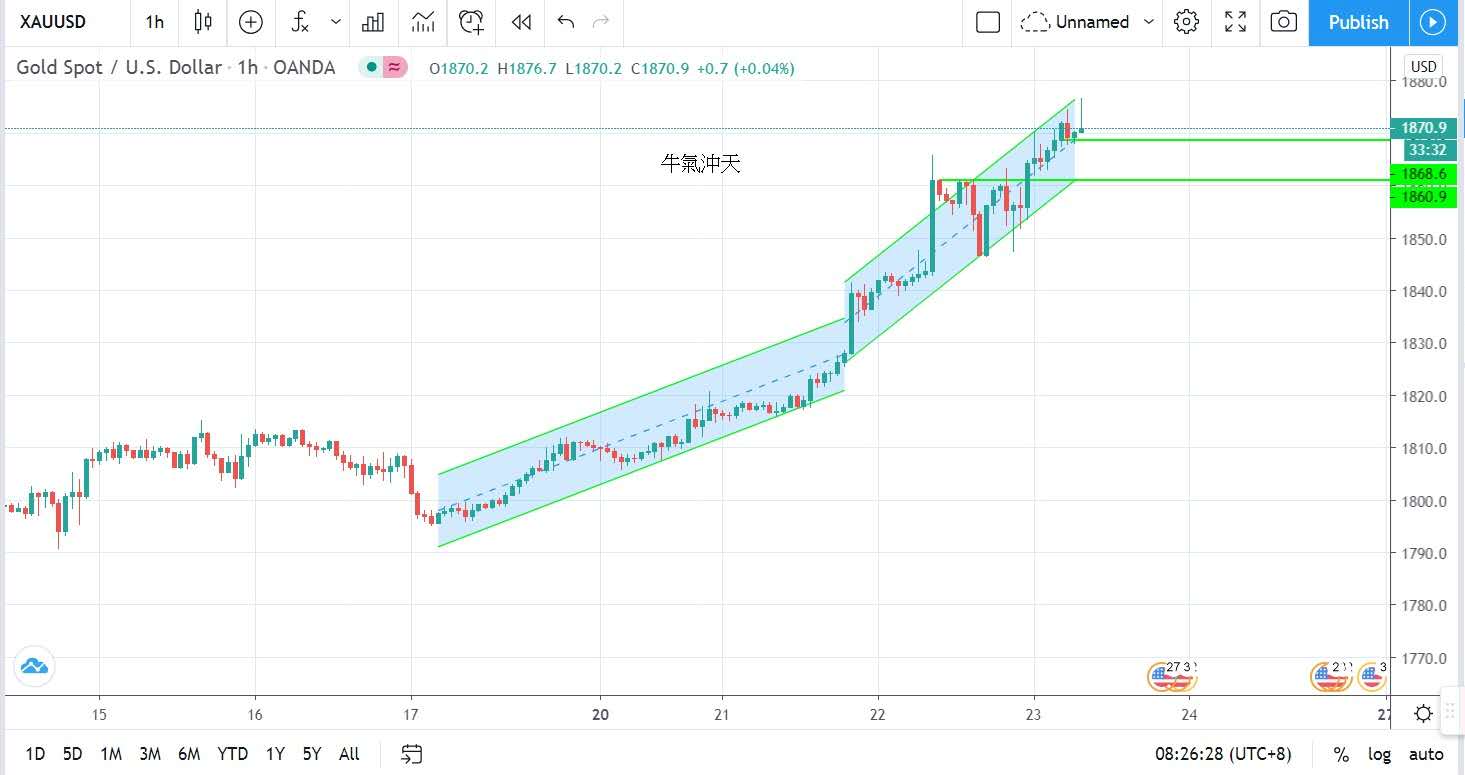
Task: Toggle the log scale option
Action: (x=1379, y=754)
